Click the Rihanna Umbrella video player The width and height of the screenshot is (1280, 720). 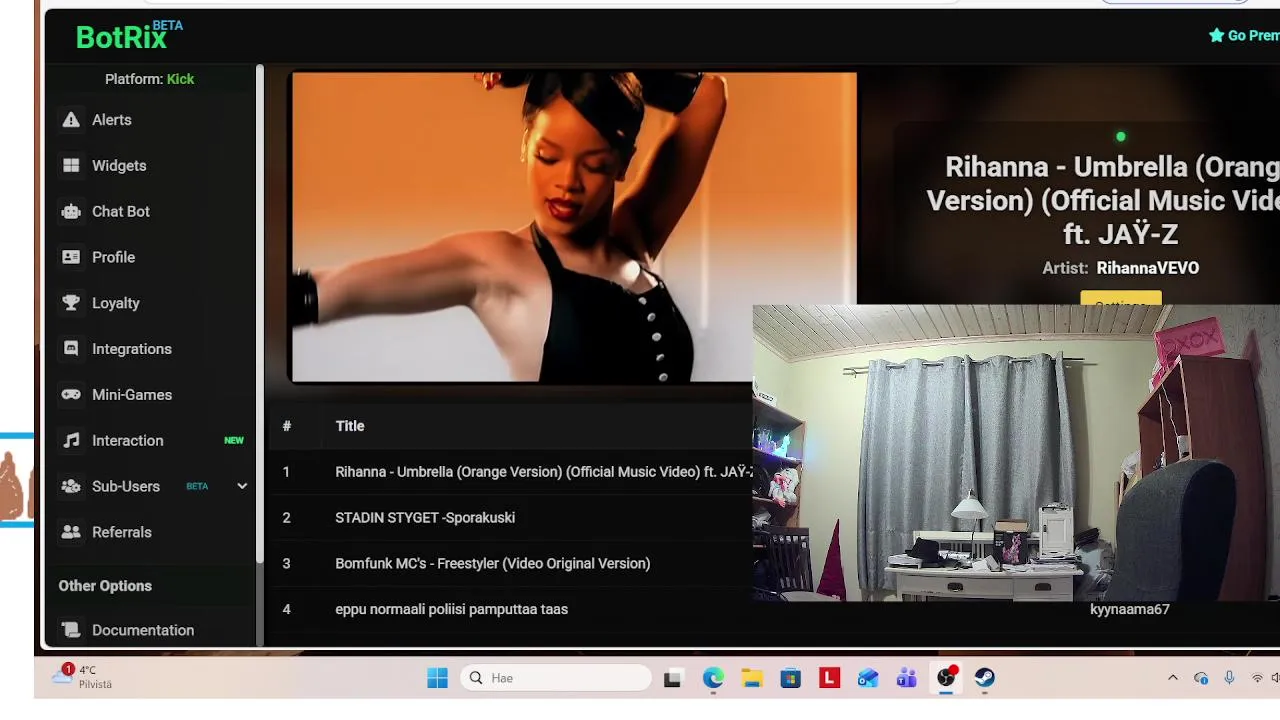point(573,227)
